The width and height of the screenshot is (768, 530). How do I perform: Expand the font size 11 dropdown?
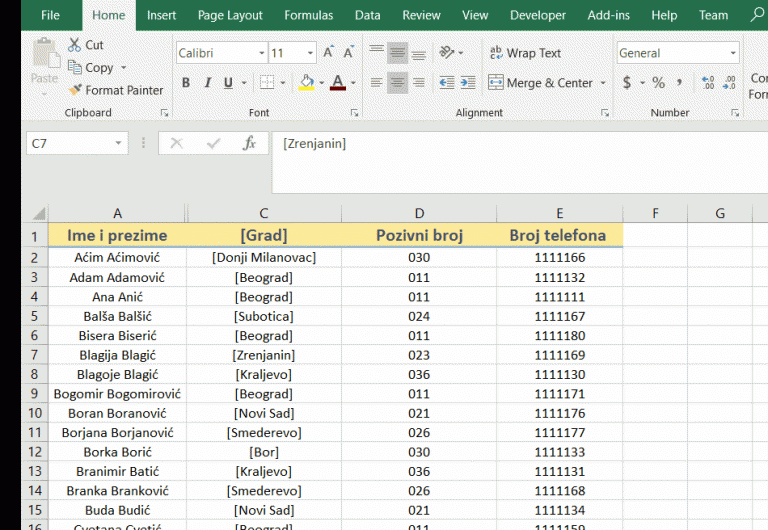[311, 53]
